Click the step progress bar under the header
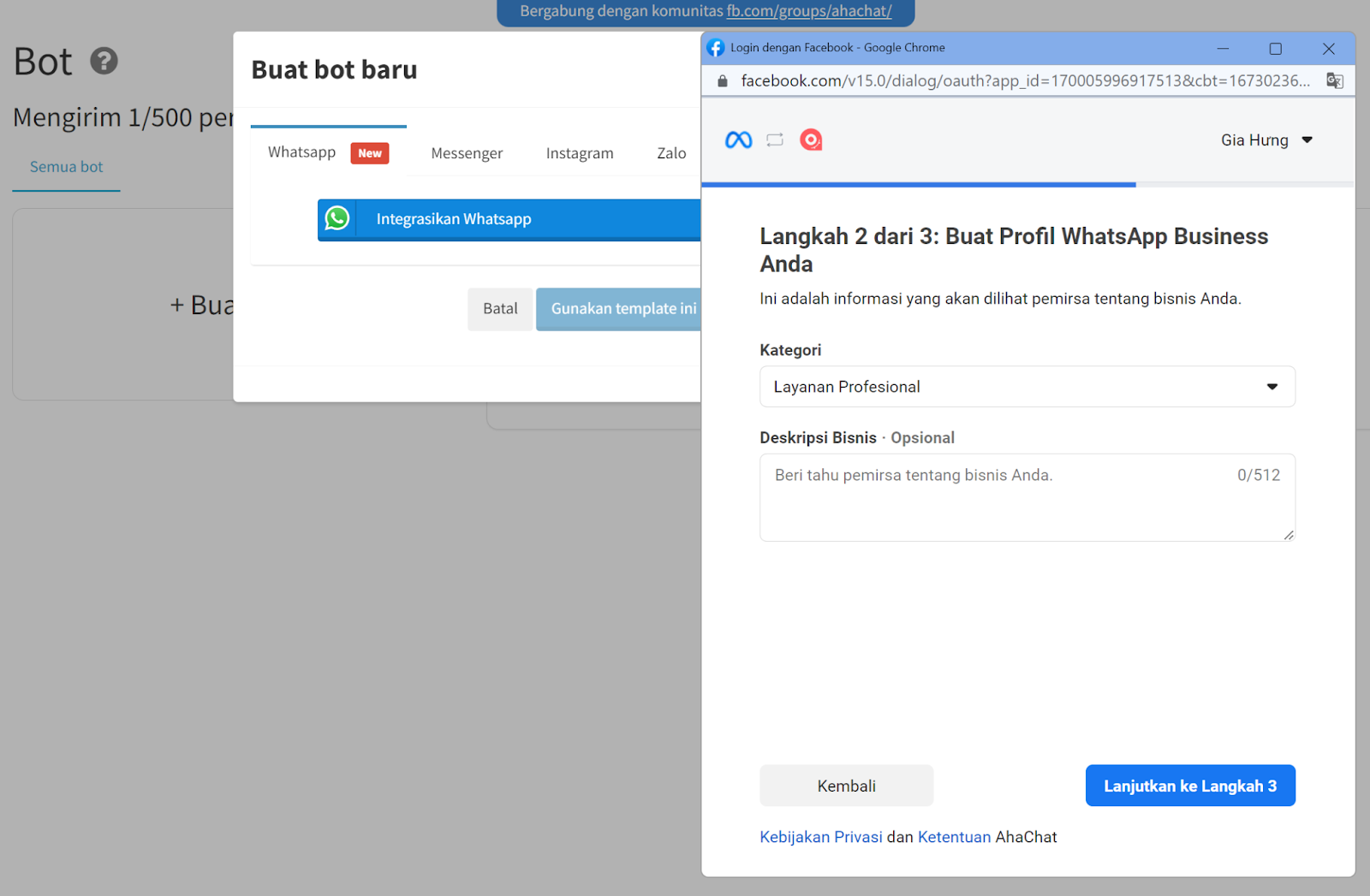The height and width of the screenshot is (896, 1370). [x=1027, y=184]
